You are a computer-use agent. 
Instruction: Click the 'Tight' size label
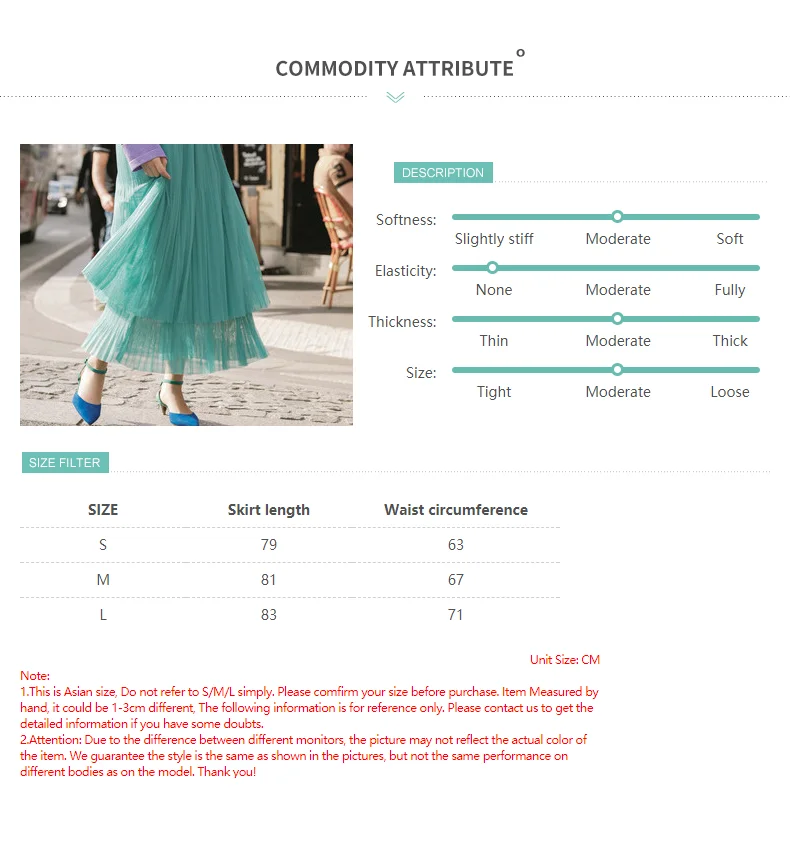click(494, 392)
